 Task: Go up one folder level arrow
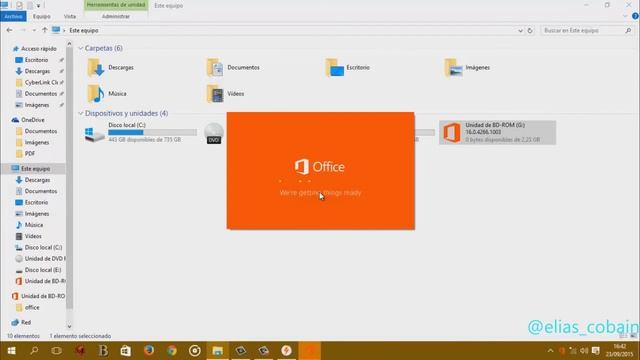[x=44, y=30]
